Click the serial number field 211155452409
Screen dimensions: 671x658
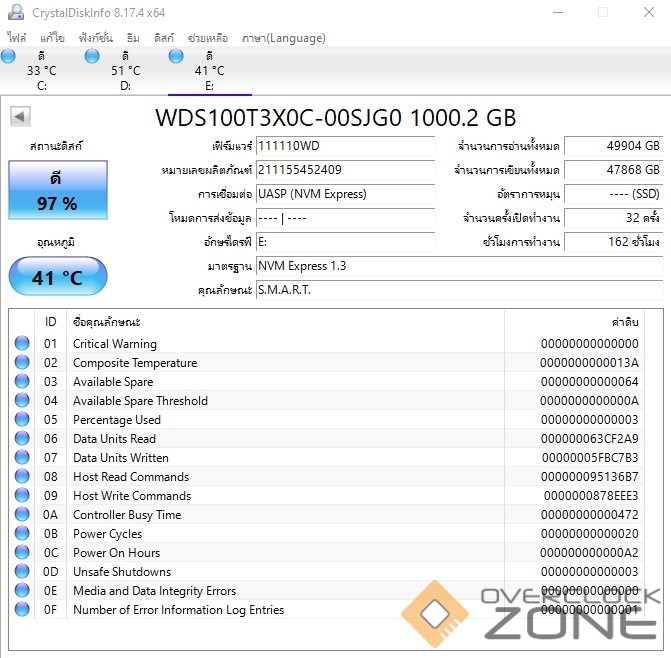coord(345,170)
